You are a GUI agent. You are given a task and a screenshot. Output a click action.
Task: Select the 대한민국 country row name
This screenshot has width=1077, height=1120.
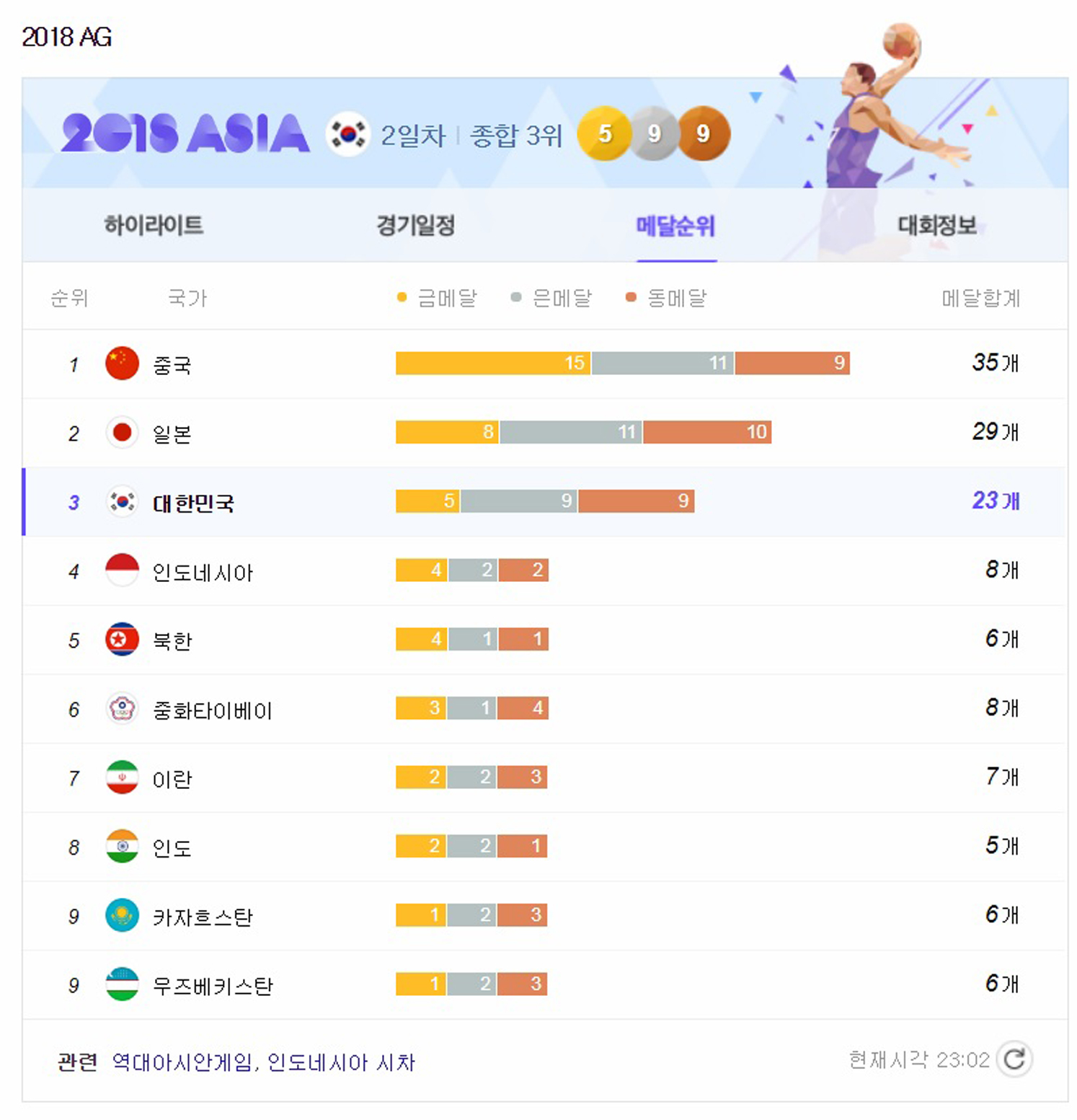pos(193,503)
